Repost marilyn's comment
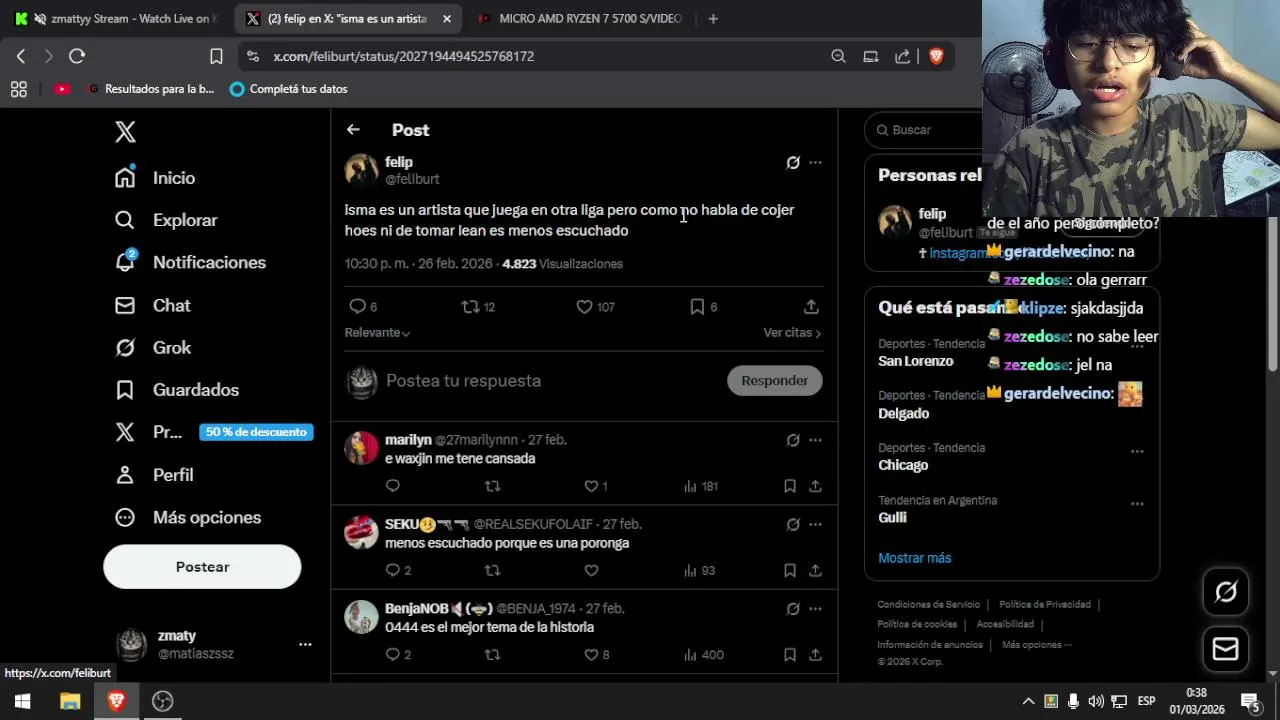 tap(492, 486)
